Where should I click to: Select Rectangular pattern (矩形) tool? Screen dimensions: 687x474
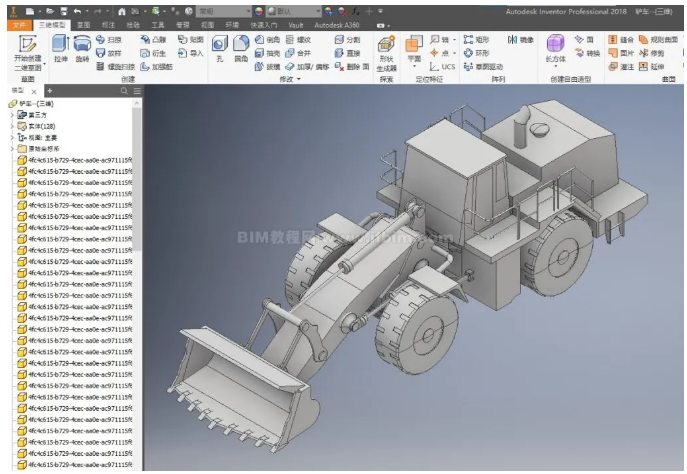pyautogui.click(x=476, y=40)
